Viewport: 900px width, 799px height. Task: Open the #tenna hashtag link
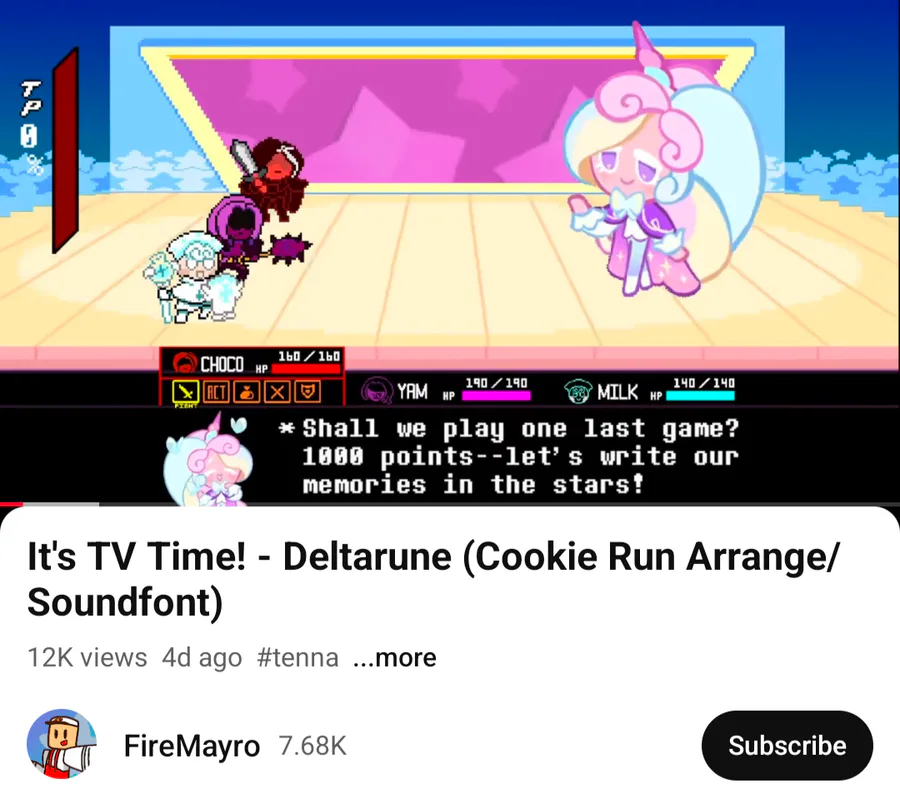(298, 658)
